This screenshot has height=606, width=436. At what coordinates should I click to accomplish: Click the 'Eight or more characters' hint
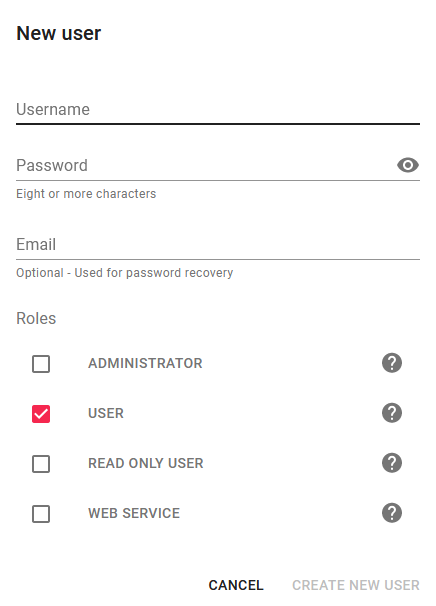tap(86, 194)
